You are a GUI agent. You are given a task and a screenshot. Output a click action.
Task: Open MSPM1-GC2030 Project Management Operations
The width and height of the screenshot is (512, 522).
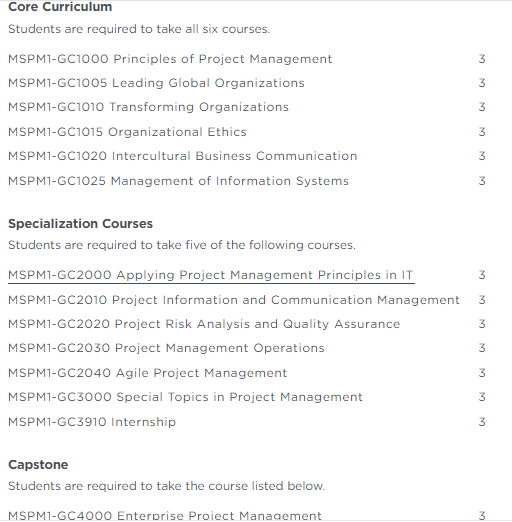pos(166,348)
